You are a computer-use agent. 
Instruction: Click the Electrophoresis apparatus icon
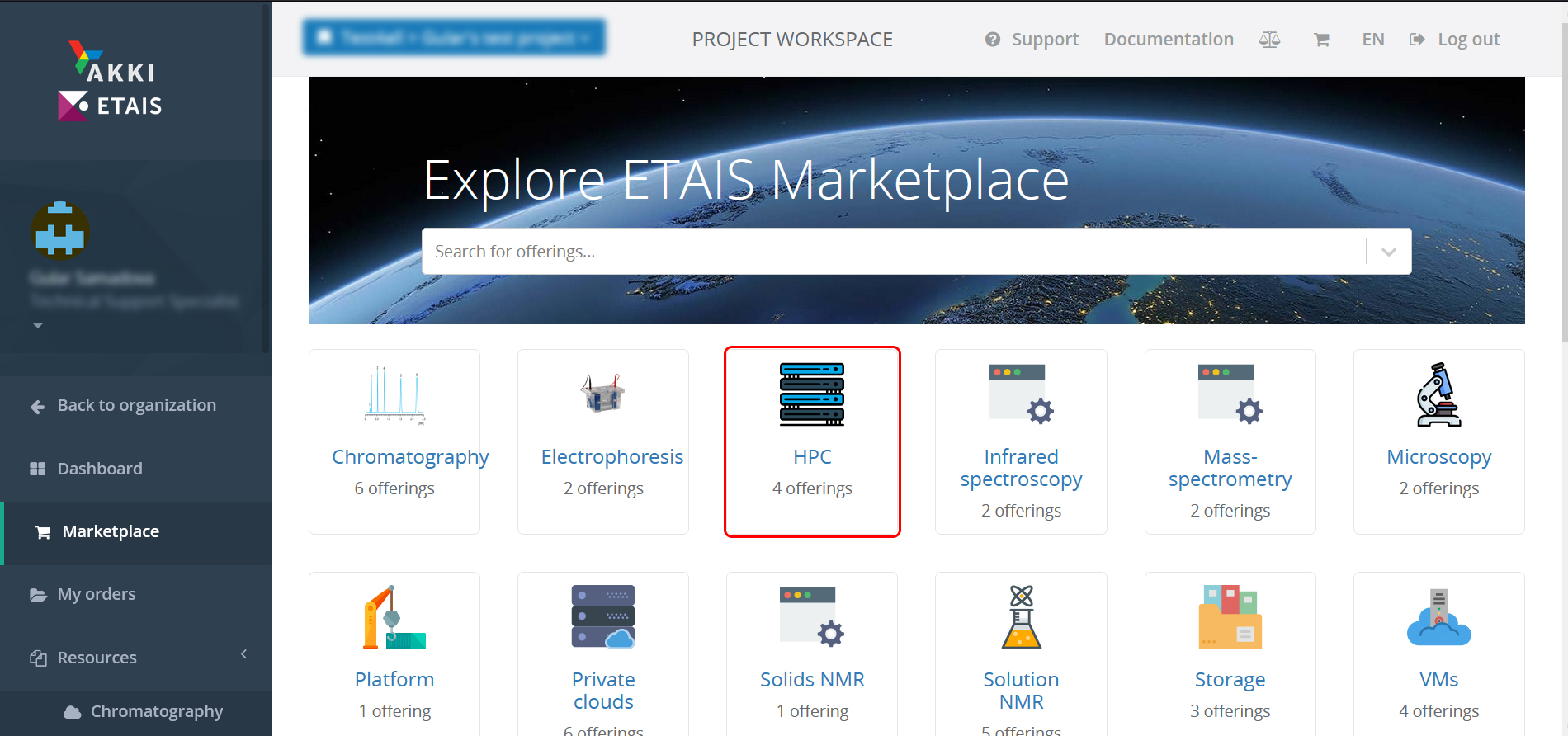pyautogui.click(x=603, y=394)
